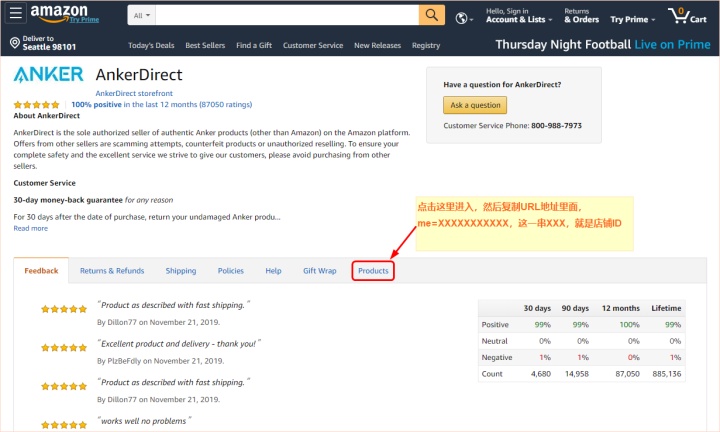
Task: Open Customer Service nav link
Action: [313, 45]
